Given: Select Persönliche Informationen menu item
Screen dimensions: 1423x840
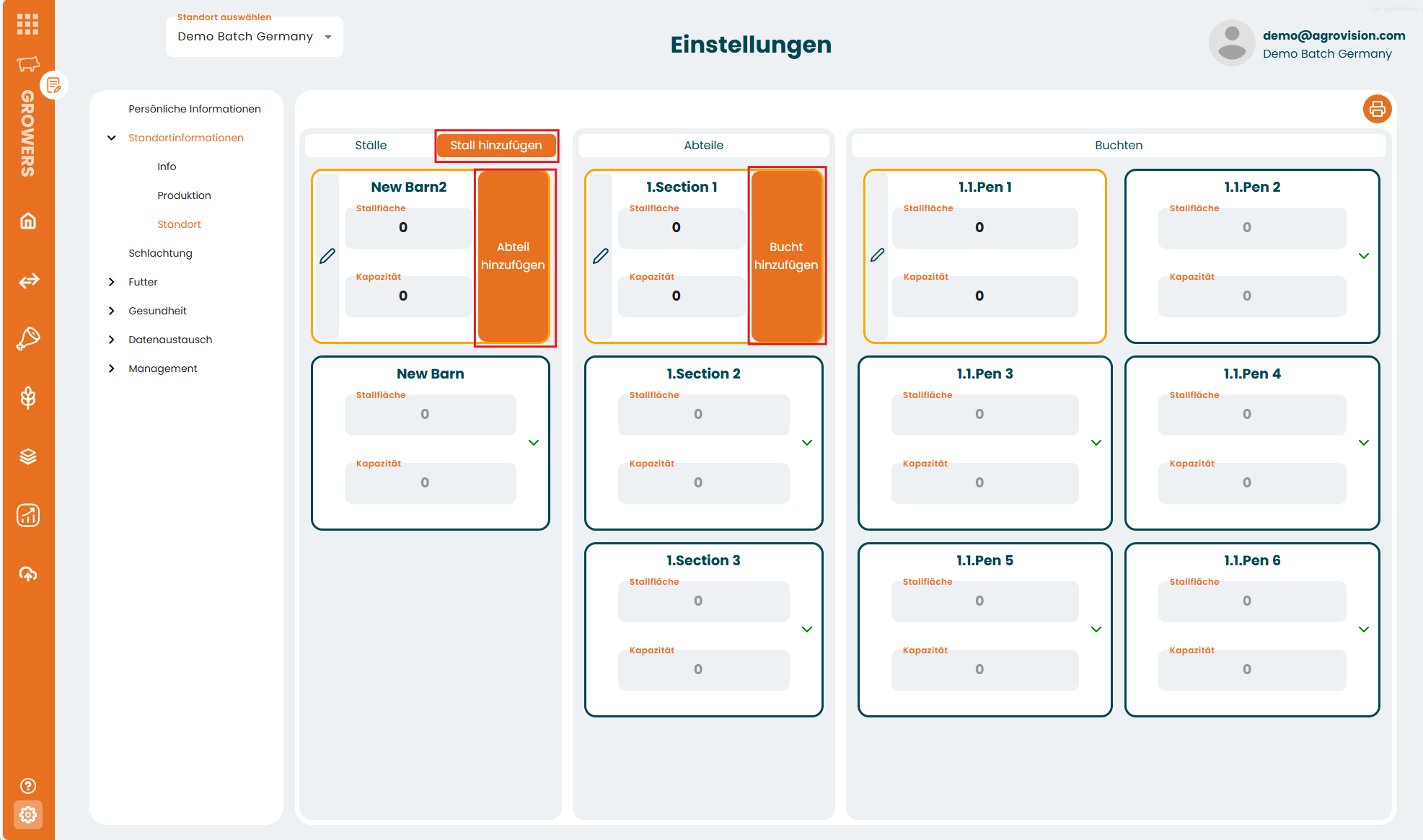Looking at the screenshot, I should [x=194, y=109].
